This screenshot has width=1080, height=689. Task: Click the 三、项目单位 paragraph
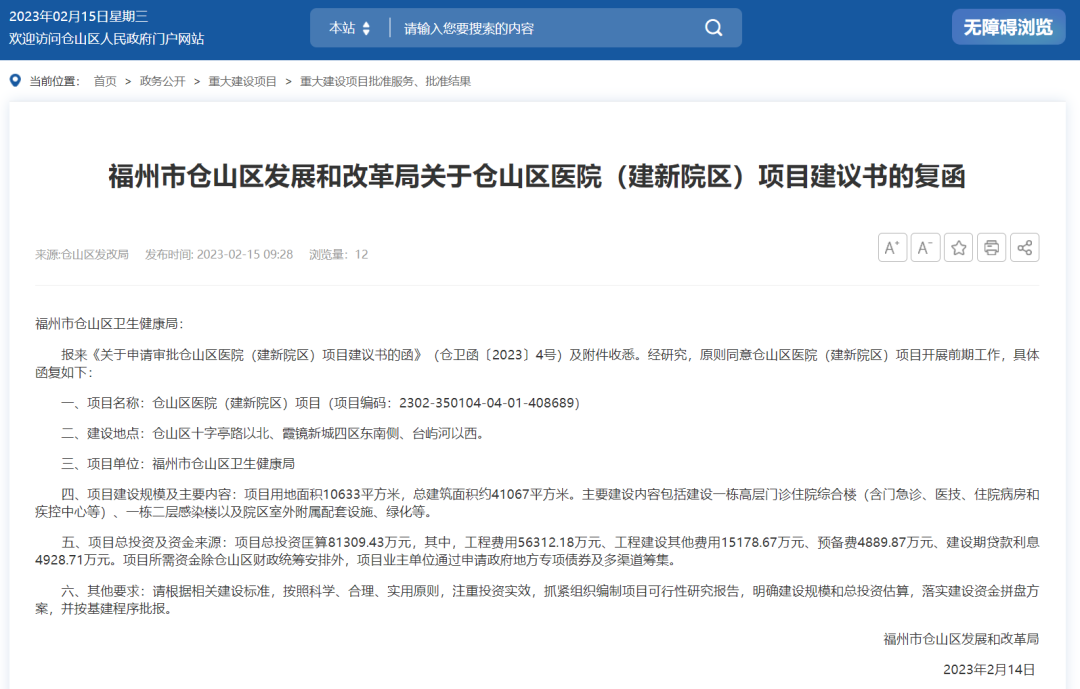tap(178, 464)
